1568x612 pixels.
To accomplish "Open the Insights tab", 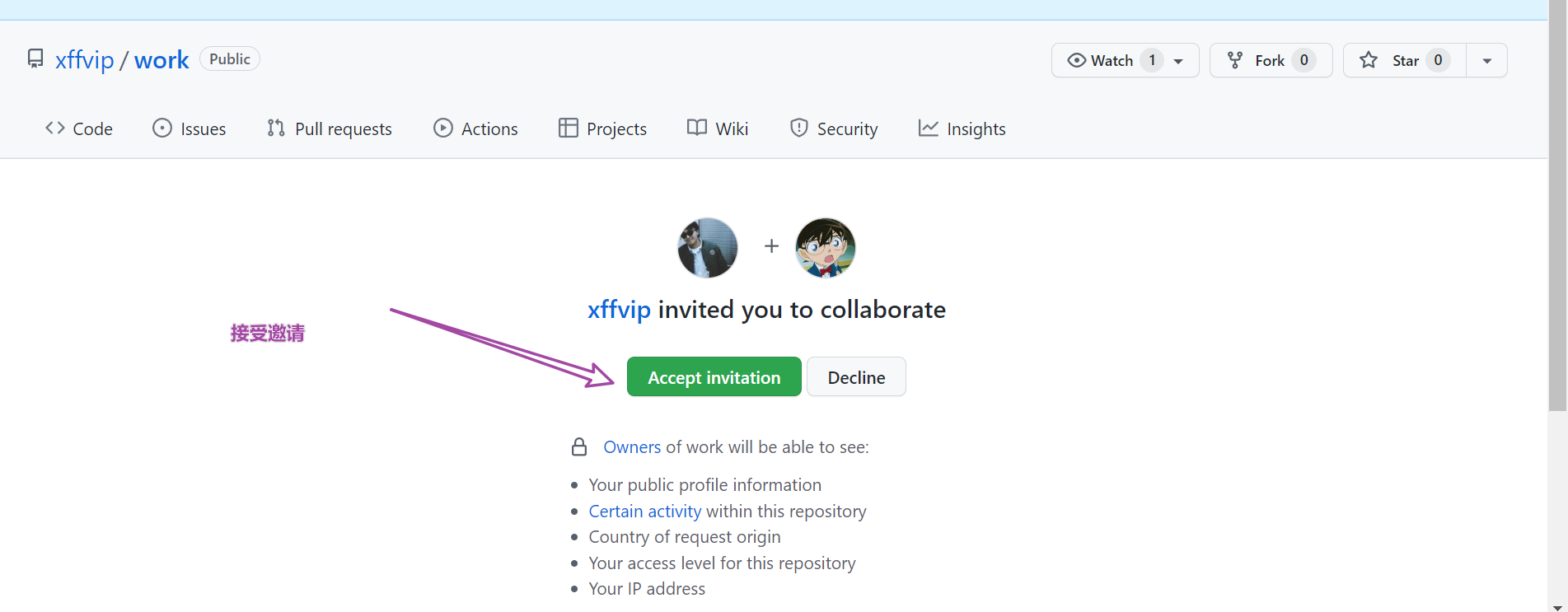I will coord(962,128).
